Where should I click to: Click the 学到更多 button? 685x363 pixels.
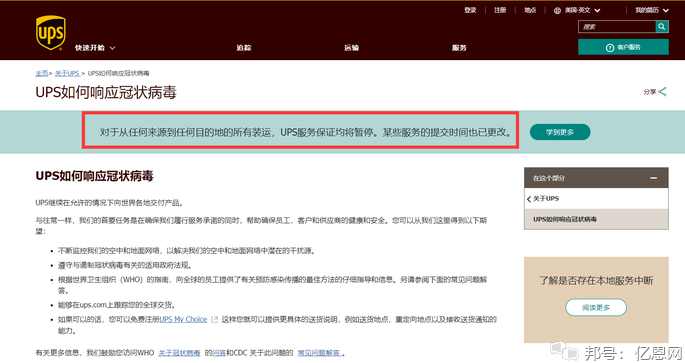[x=560, y=132]
